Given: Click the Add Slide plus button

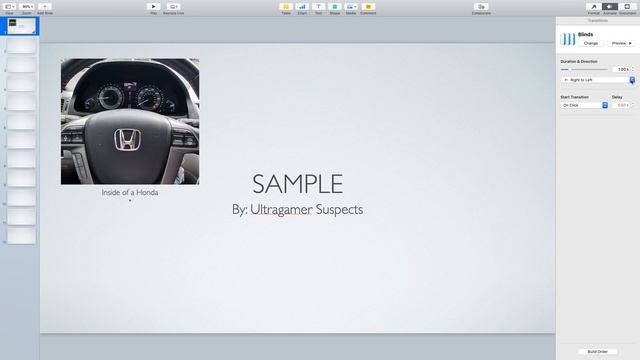Looking at the screenshot, I should click(x=45, y=7).
